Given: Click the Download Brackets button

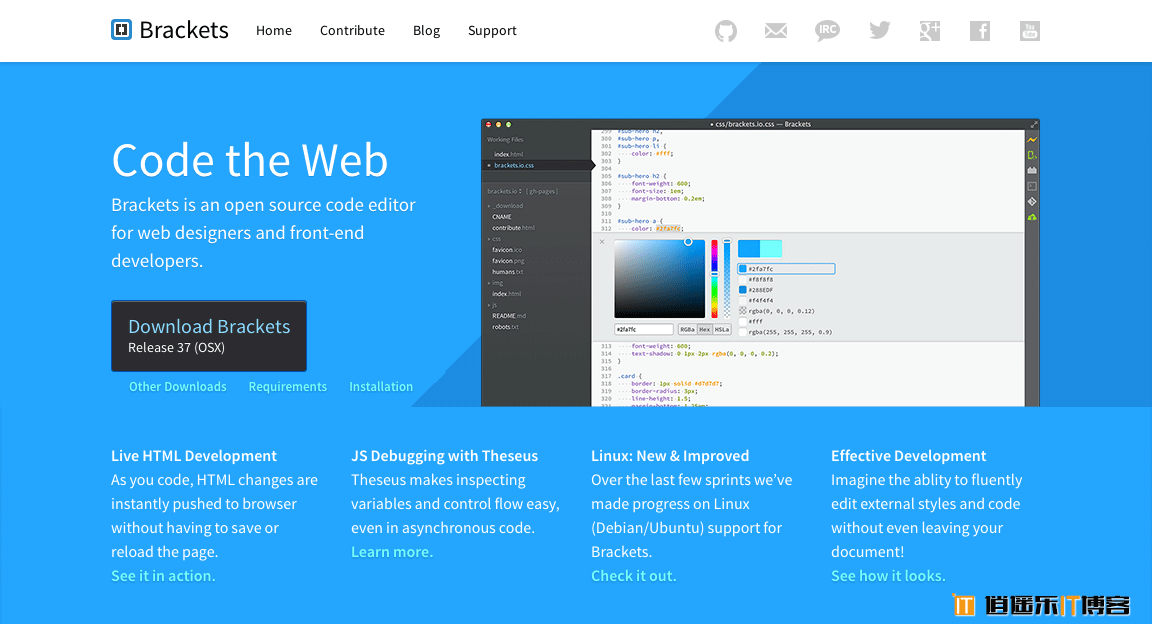Looking at the screenshot, I should (x=209, y=336).
